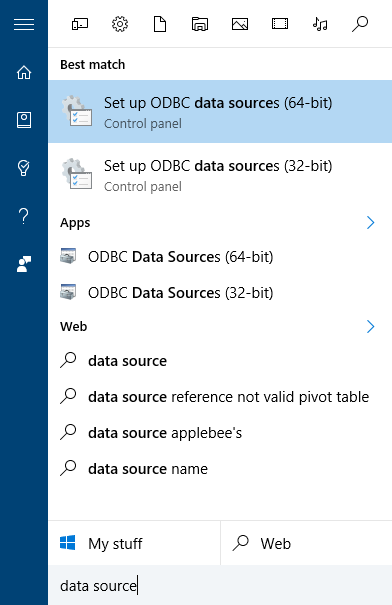Open Set up ODBC data sources (64-bit)
This screenshot has width=392, height=605.
pos(220,112)
